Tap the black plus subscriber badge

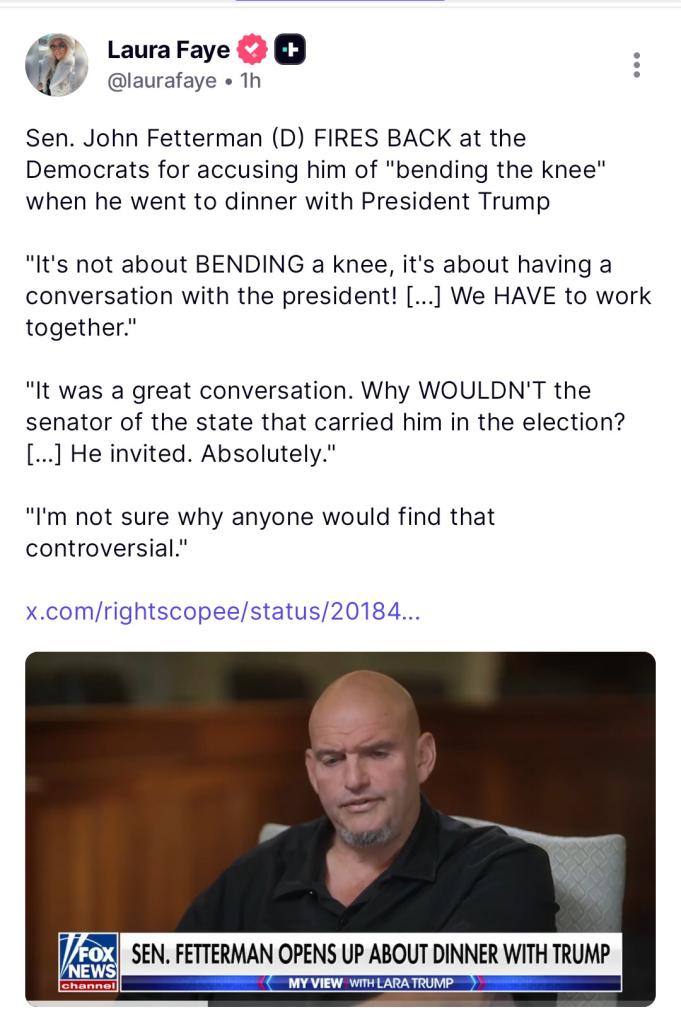(290, 49)
